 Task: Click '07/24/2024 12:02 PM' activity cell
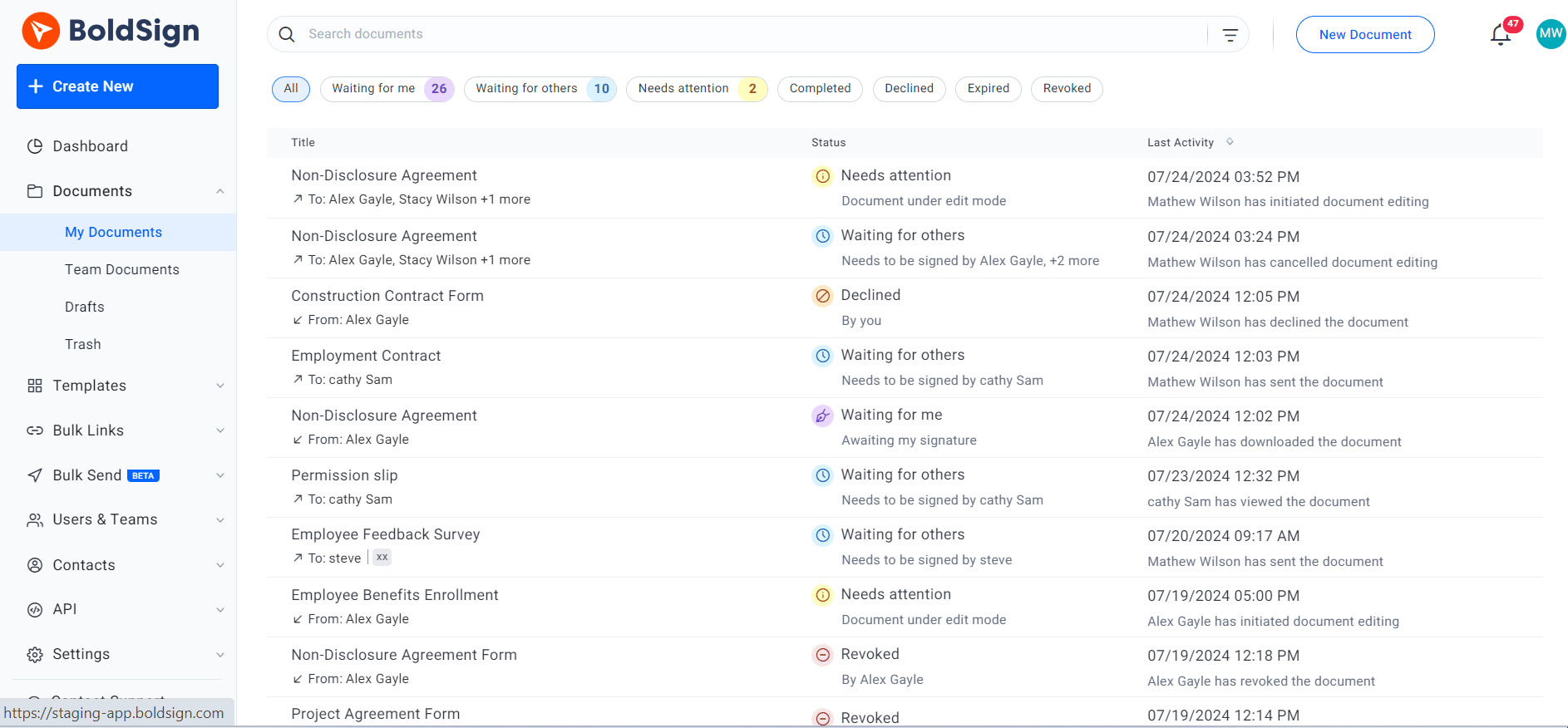(x=1224, y=416)
